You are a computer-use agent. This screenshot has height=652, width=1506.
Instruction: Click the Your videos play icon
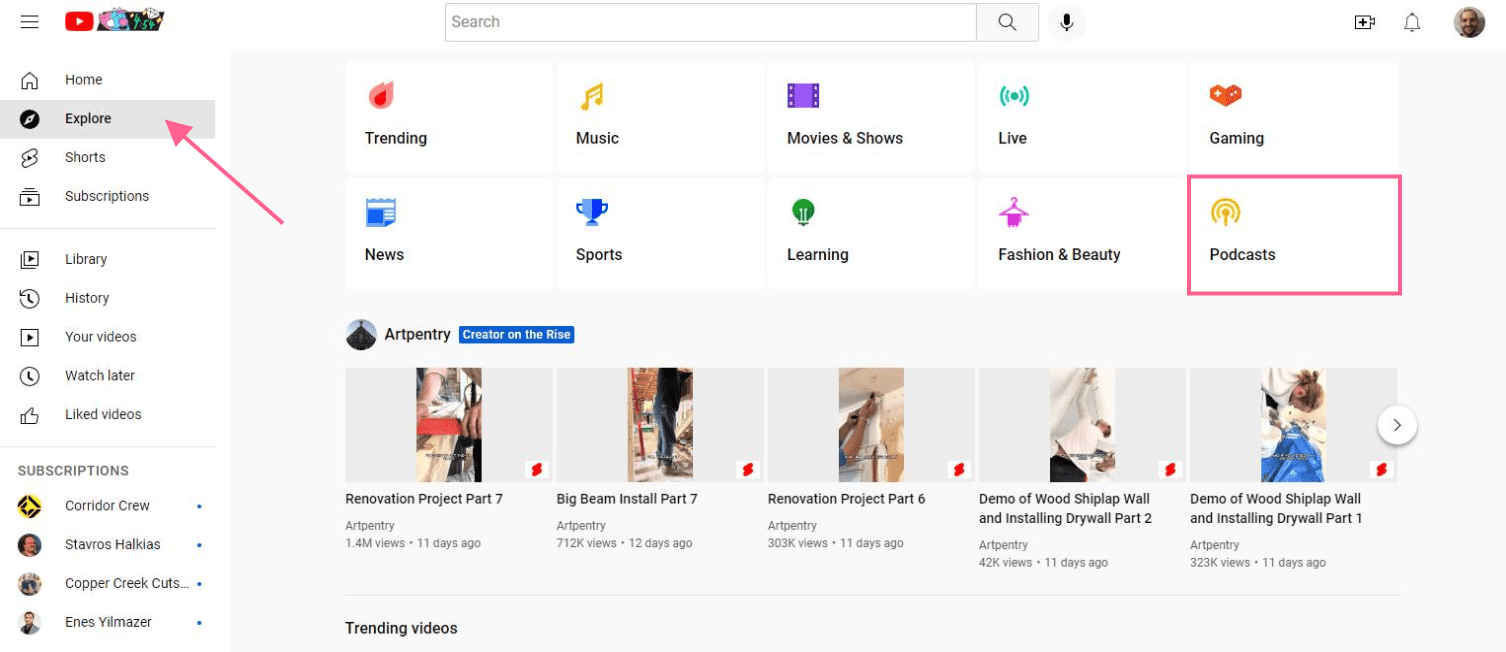(x=30, y=338)
